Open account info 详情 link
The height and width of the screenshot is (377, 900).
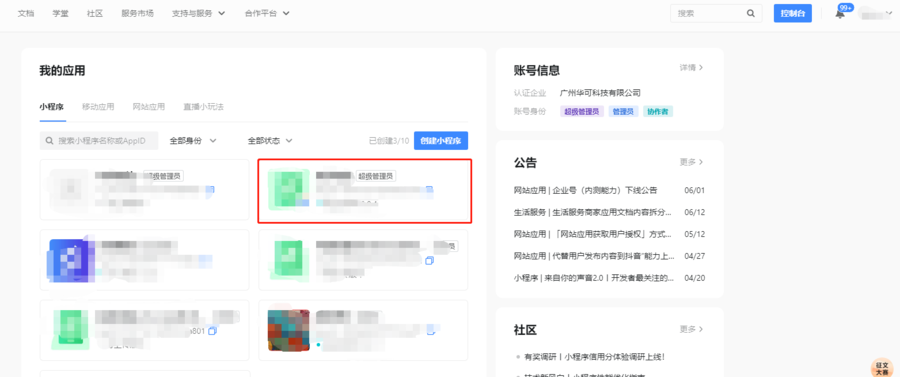pos(692,68)
